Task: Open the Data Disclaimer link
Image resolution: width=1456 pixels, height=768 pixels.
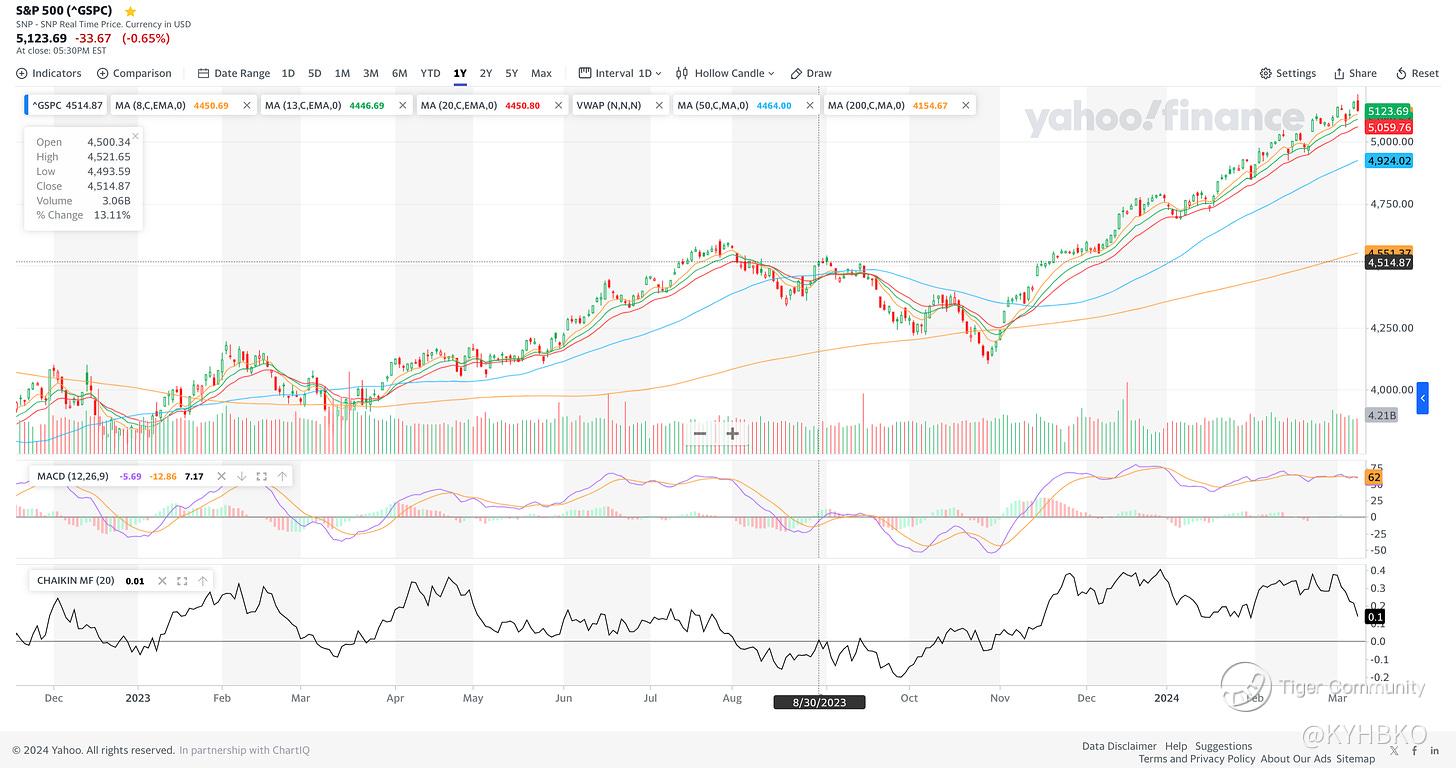Action: tap(1119, 746)
